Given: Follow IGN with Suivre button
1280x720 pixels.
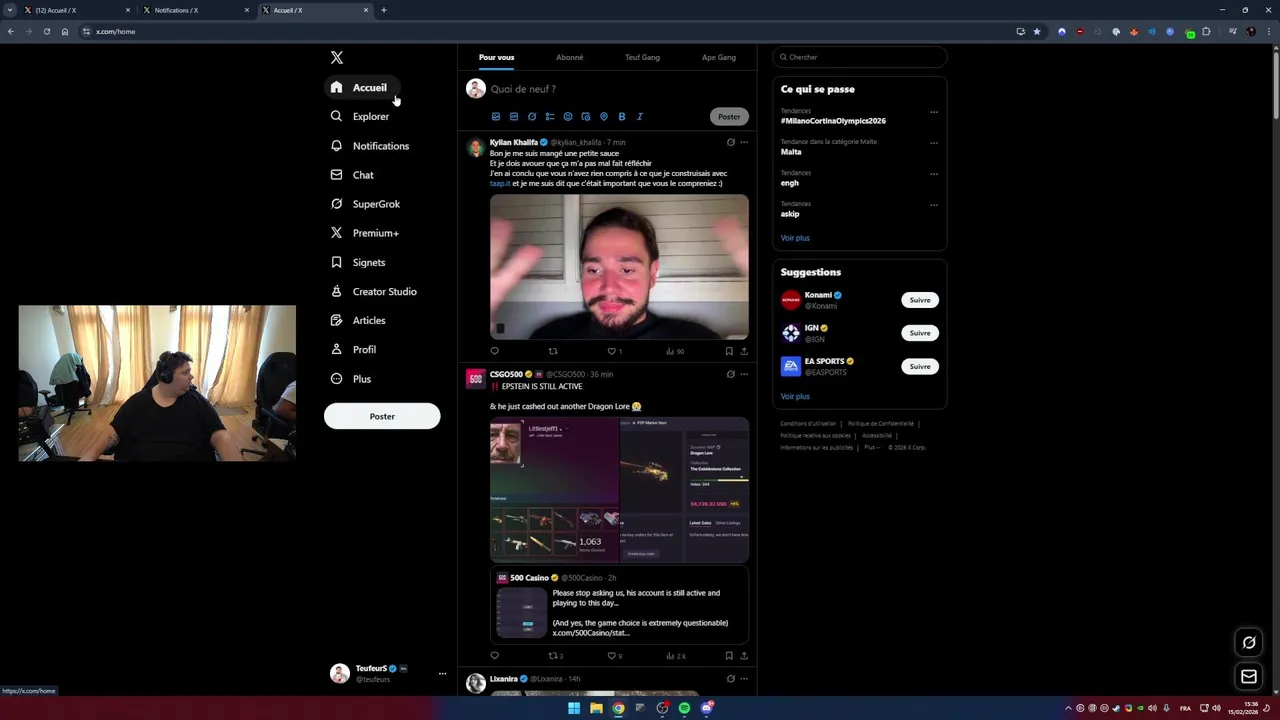Looking at the screenshot, I should 920,333.
